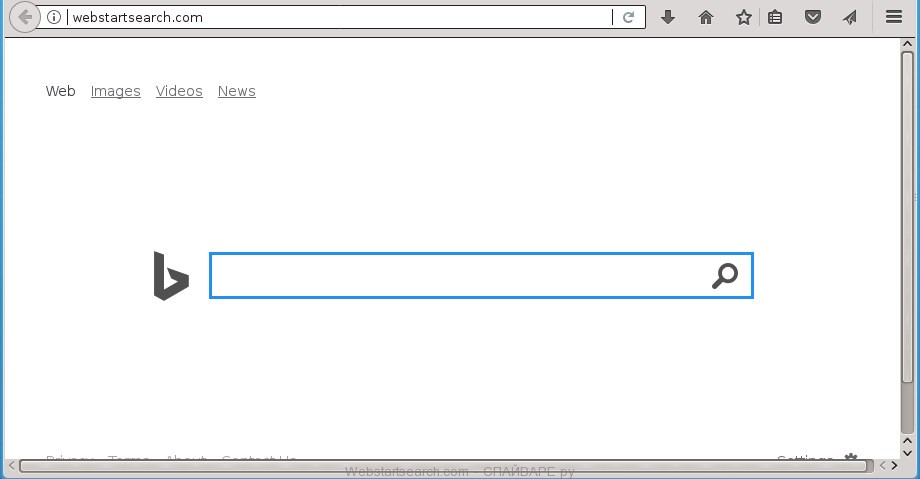Open the Downloads arrow icon
Screen dimensions: 920x479
(668, 18)
